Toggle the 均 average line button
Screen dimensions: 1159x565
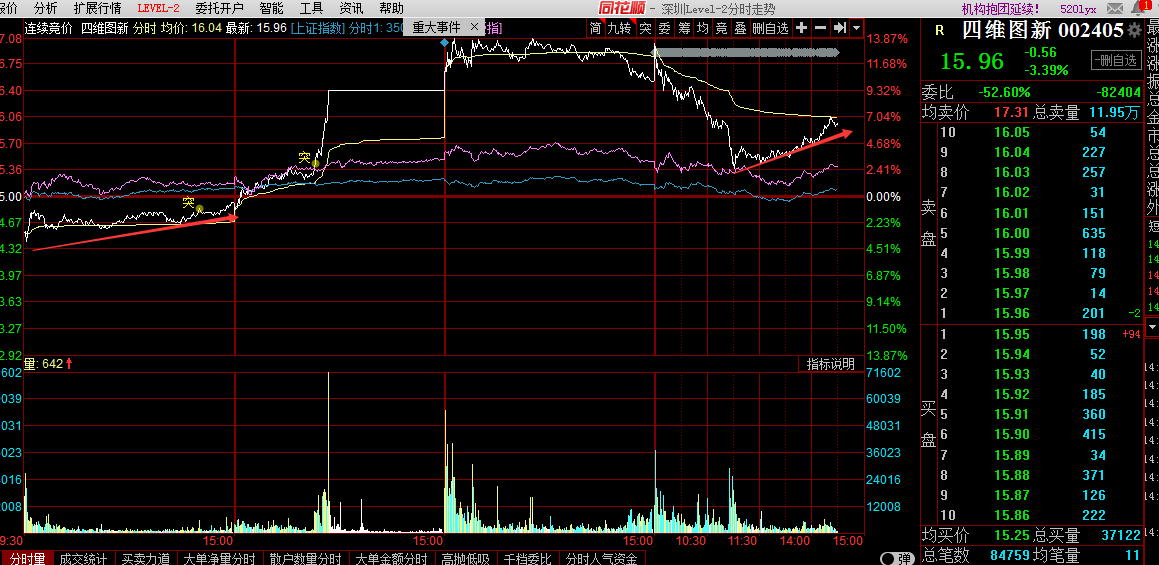click(x=703, y=28)
